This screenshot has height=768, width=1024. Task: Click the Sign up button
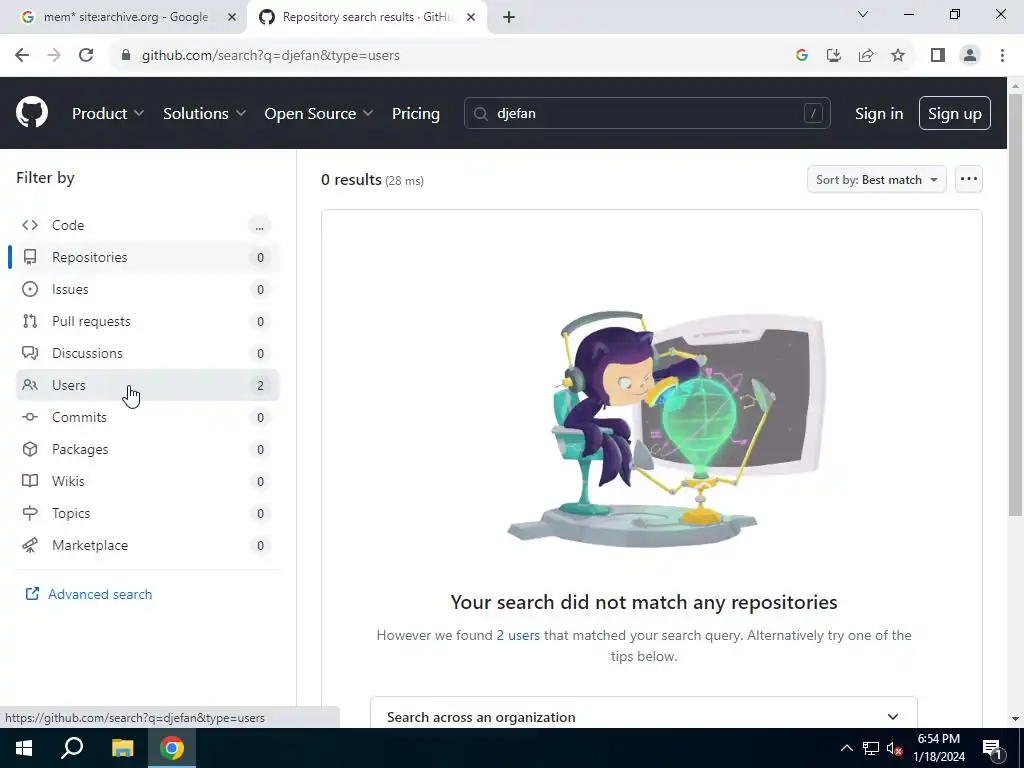coord(954,113)
